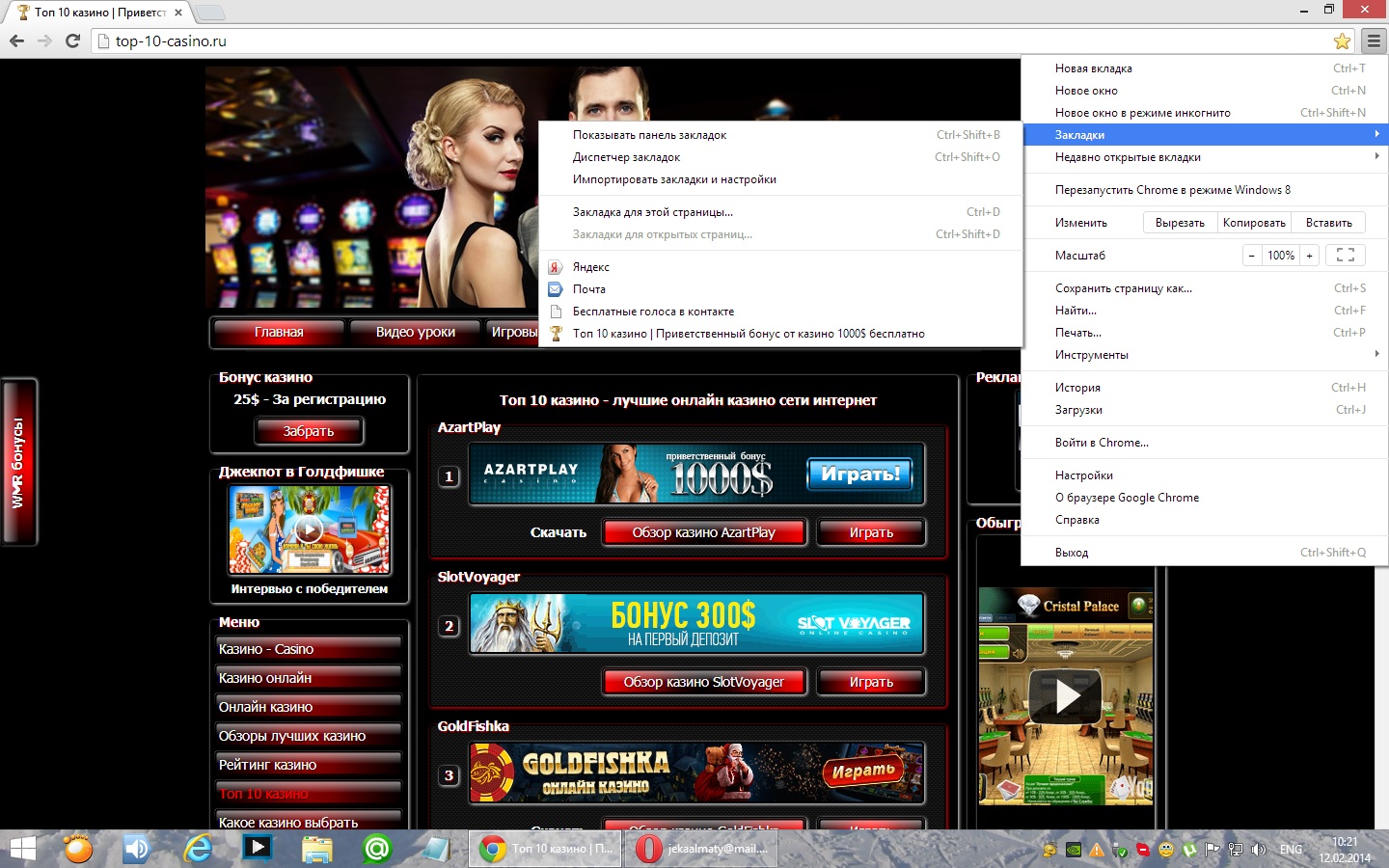
Task: Select Закладка для этой страницы...
Action: click(x=780, y=212)
